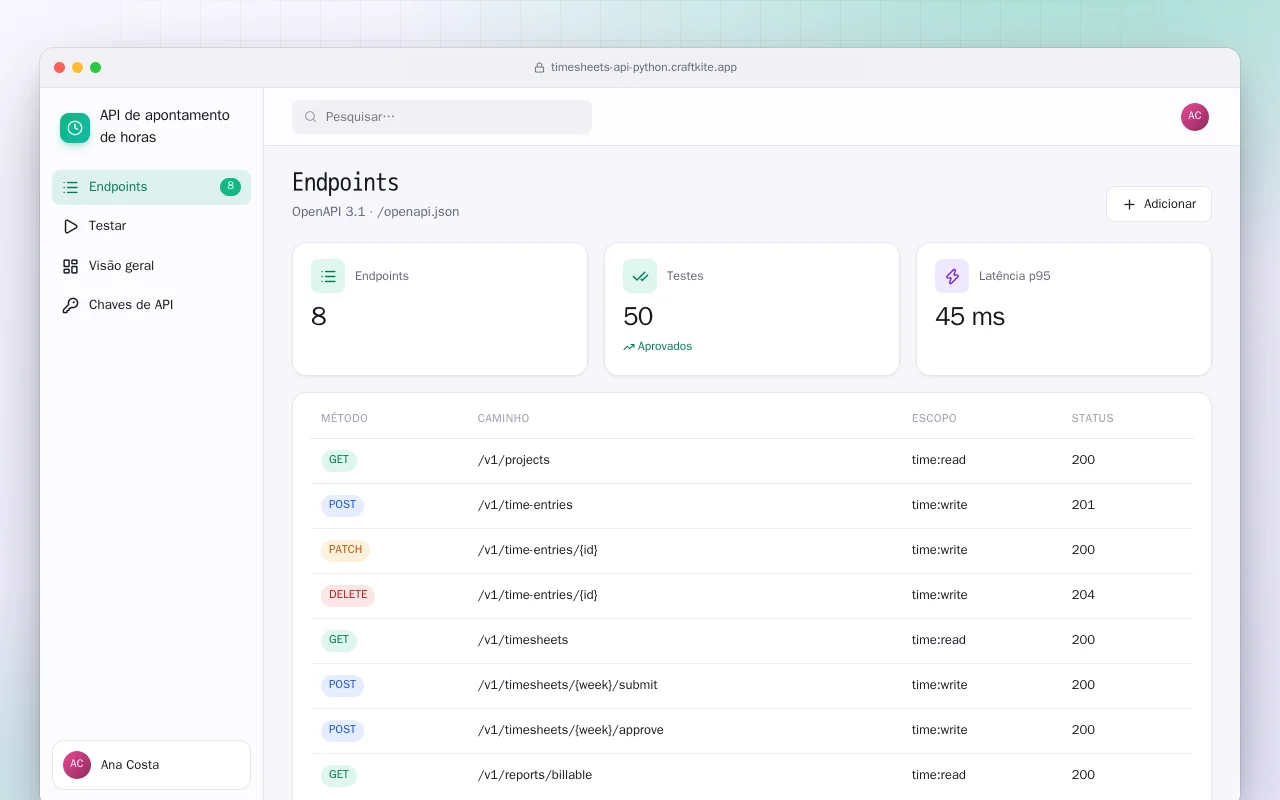The height and width of the screenshot is (800, 1280).
Task: Click the /v1/timesheets/{week}/submit path
Action: [x=568, y=685]
